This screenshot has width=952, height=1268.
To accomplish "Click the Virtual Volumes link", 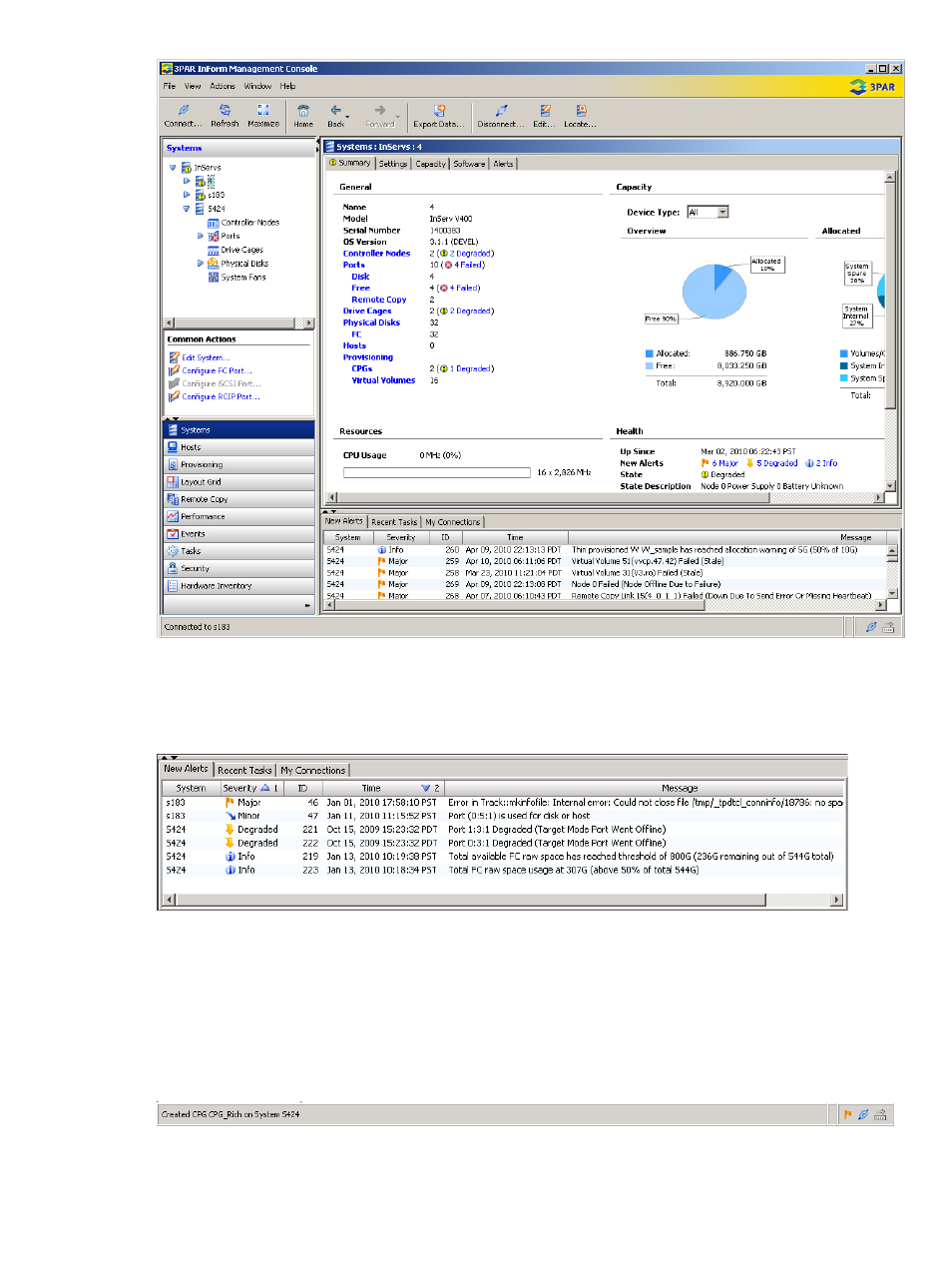I will (x=383, y=380).
